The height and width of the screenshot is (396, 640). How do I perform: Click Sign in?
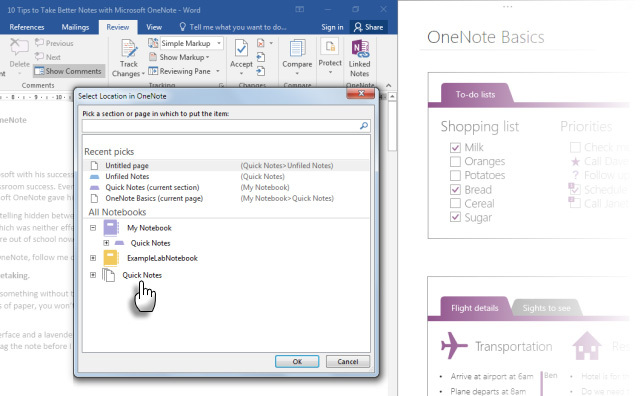pos(332,27)
